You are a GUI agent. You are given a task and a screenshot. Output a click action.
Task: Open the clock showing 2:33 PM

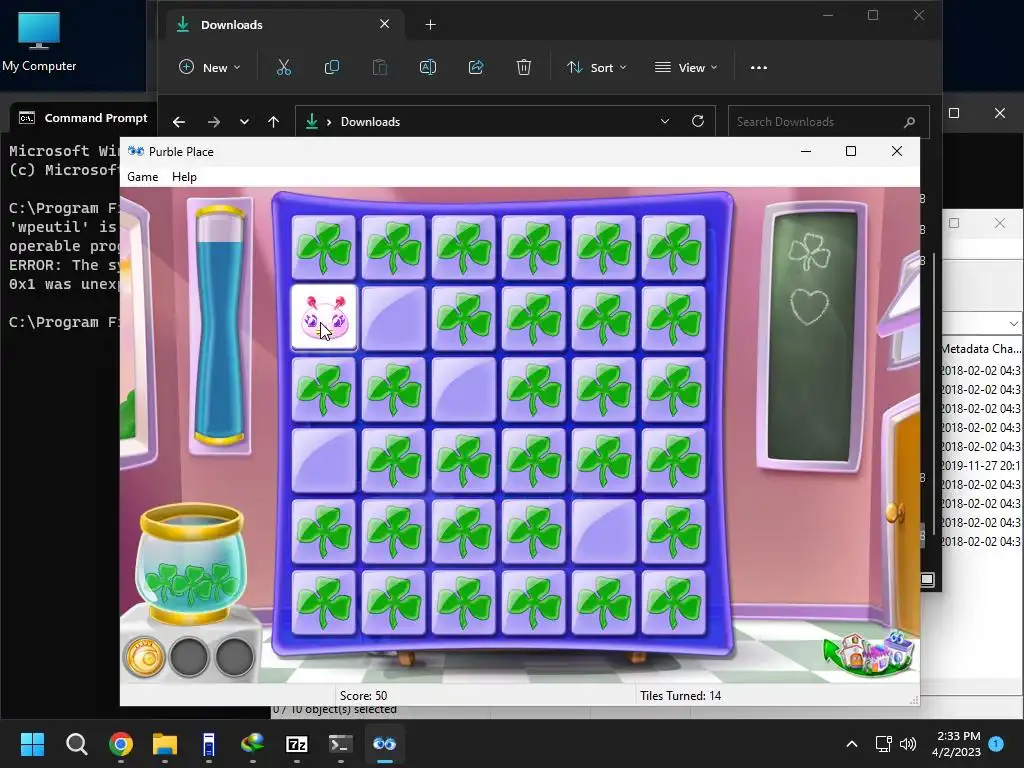pyautogui.click(x=956, y=744)
